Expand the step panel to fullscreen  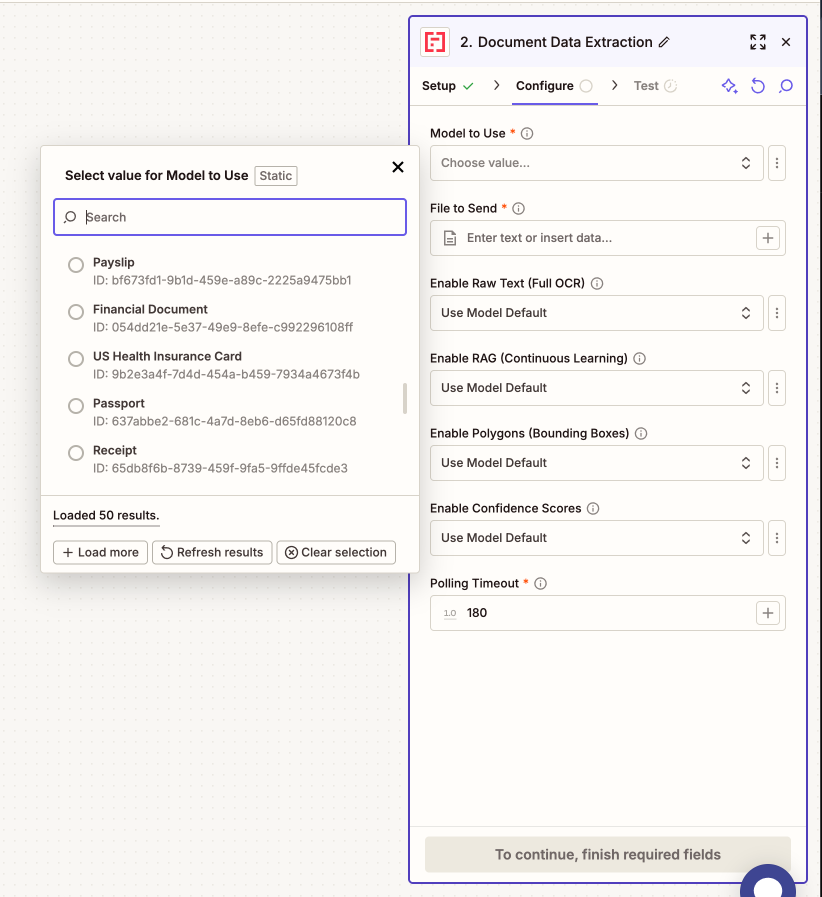(757, 42)
